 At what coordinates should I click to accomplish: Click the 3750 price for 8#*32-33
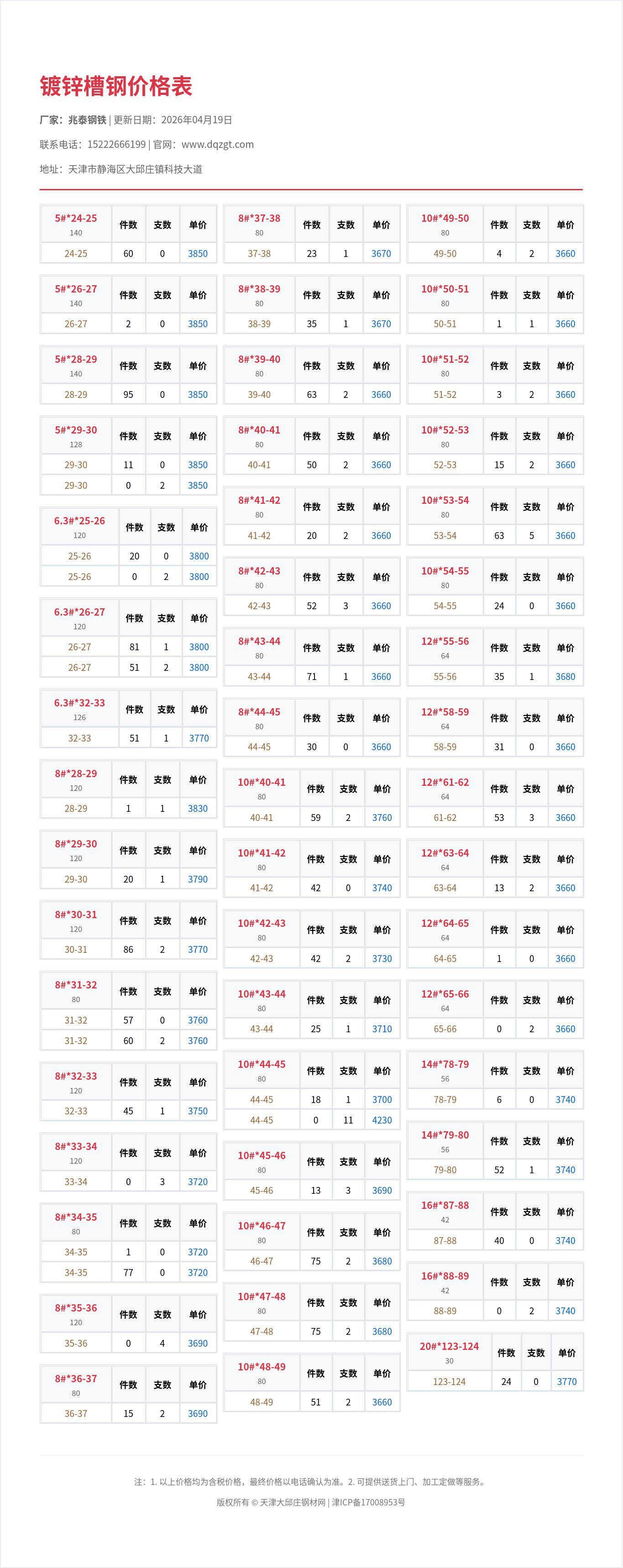(197, 1111)
